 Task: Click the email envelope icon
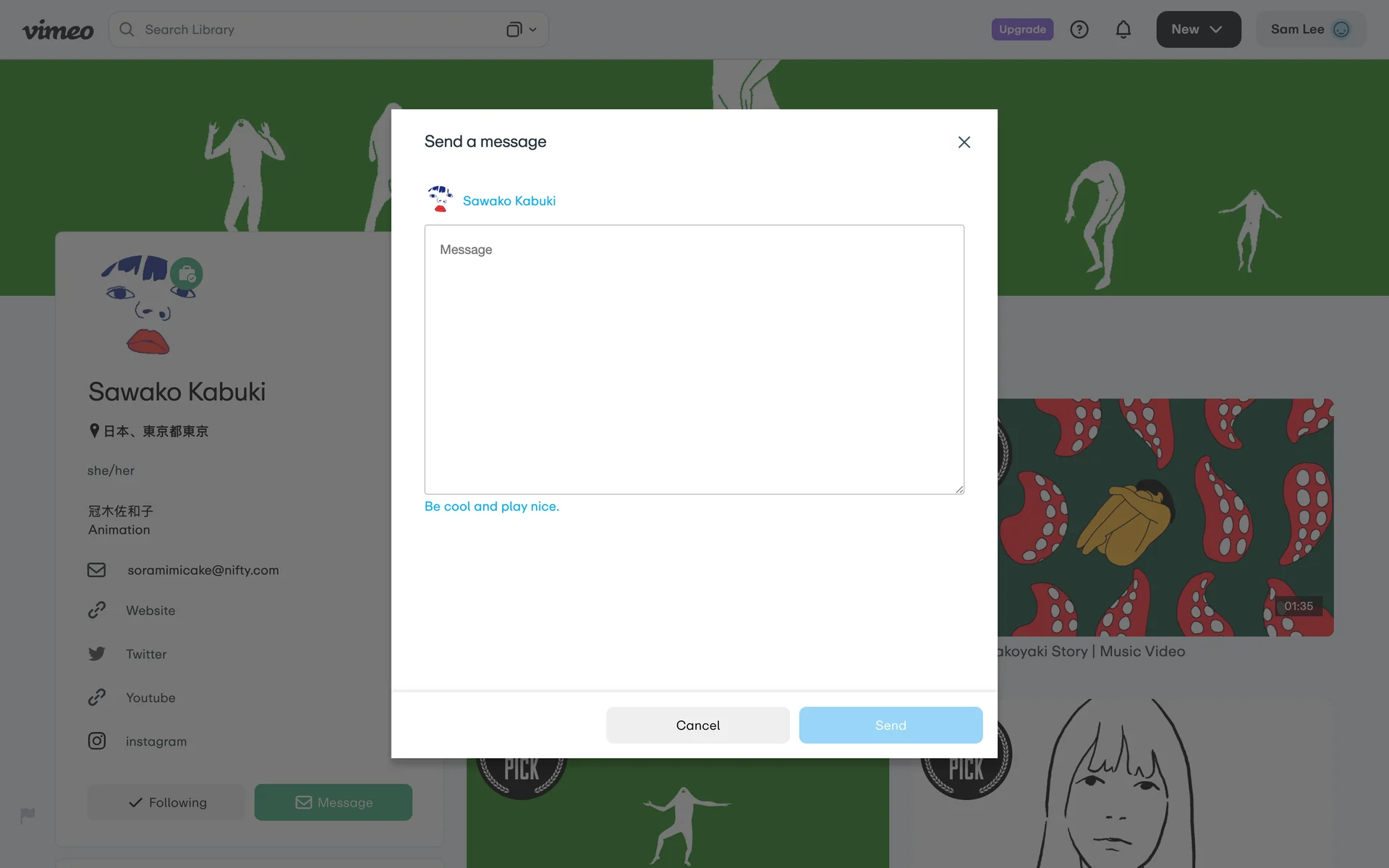96,570
